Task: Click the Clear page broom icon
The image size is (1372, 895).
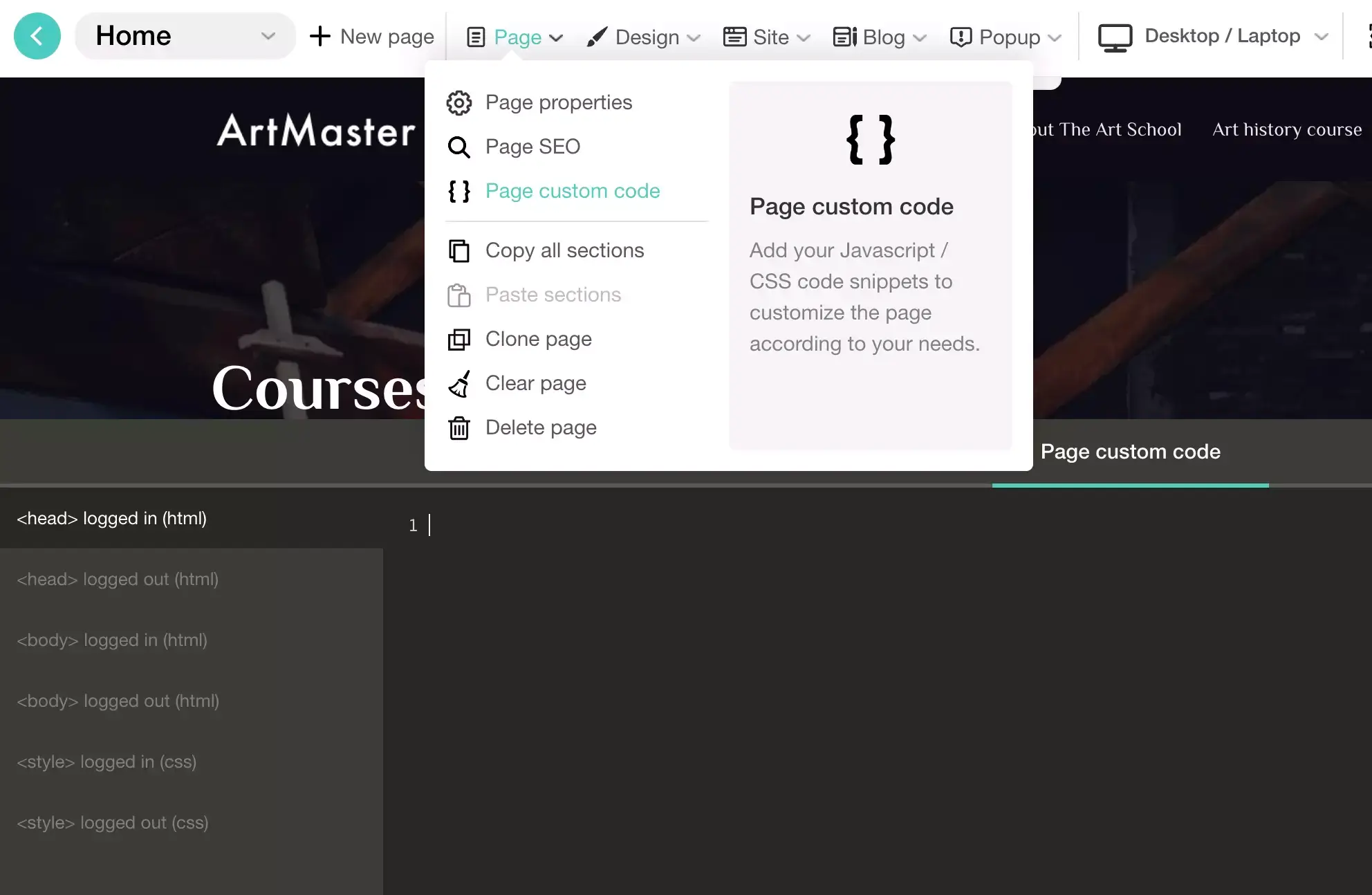Action: (x=458, y=384)
